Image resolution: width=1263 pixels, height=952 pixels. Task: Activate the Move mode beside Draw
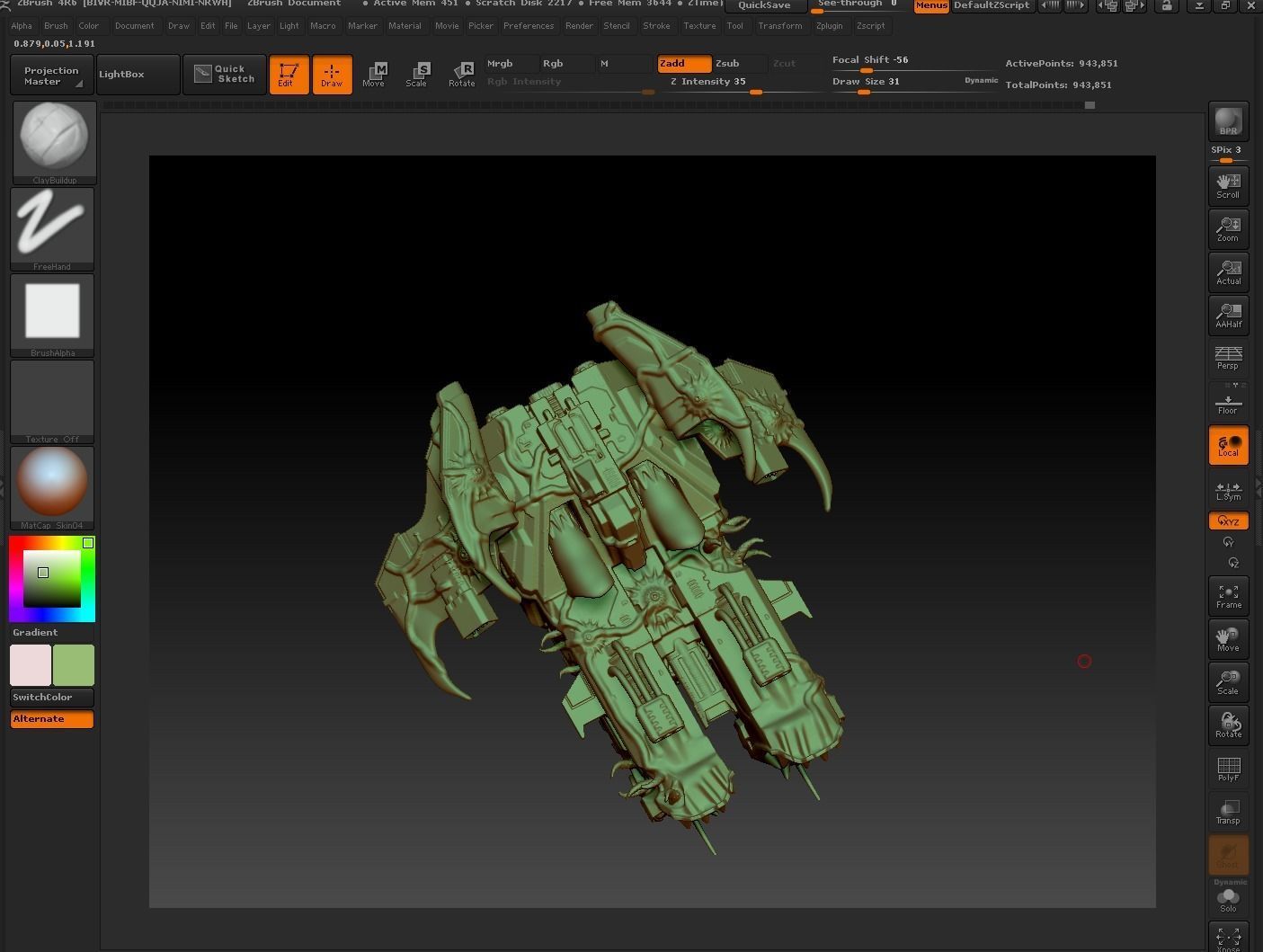[374, 75]
